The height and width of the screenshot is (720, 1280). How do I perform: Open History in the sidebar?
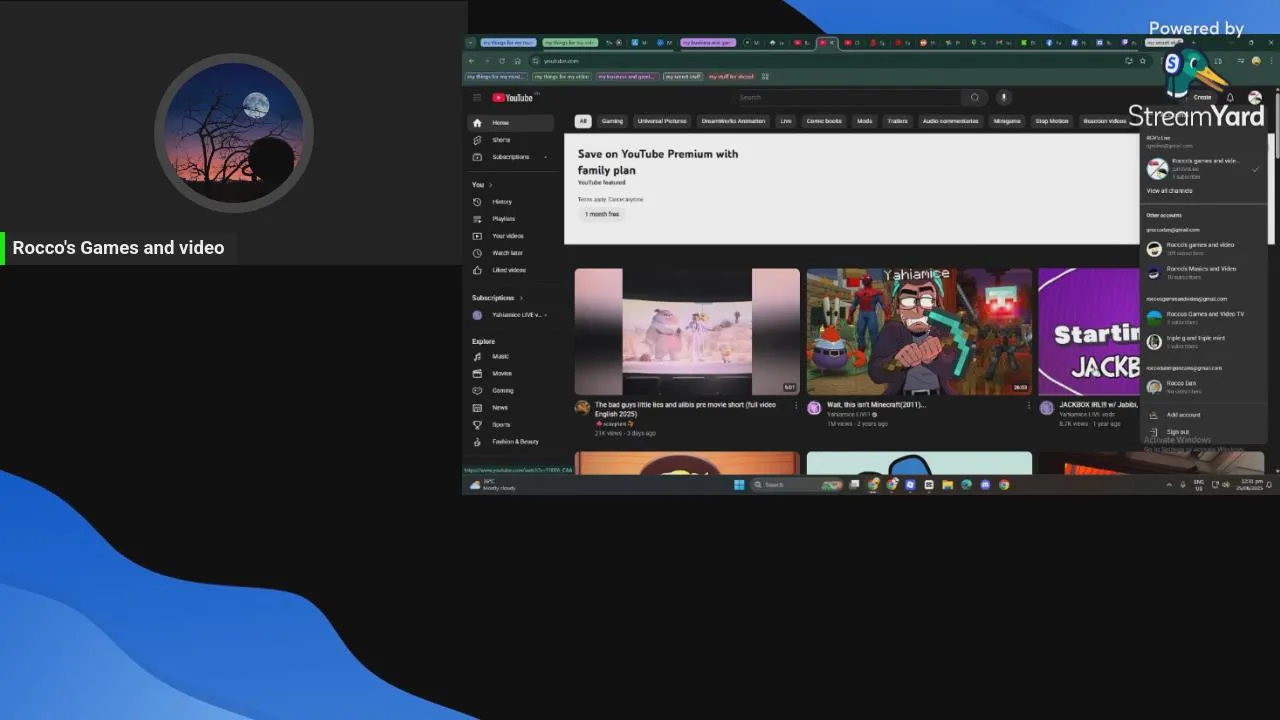(511, 202)
